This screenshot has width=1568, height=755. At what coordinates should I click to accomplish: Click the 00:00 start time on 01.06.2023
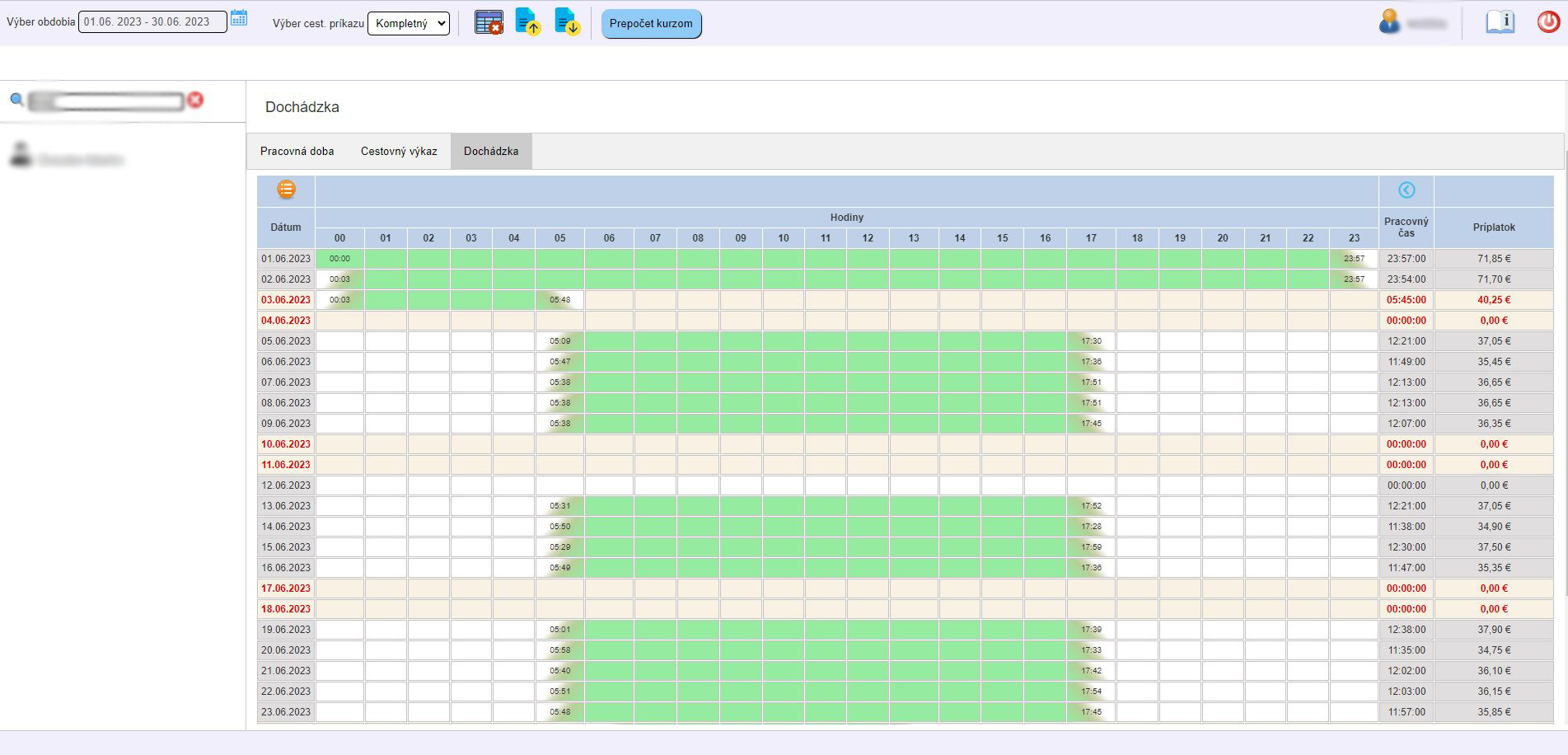pyautogui.click(x=339, y=259)
